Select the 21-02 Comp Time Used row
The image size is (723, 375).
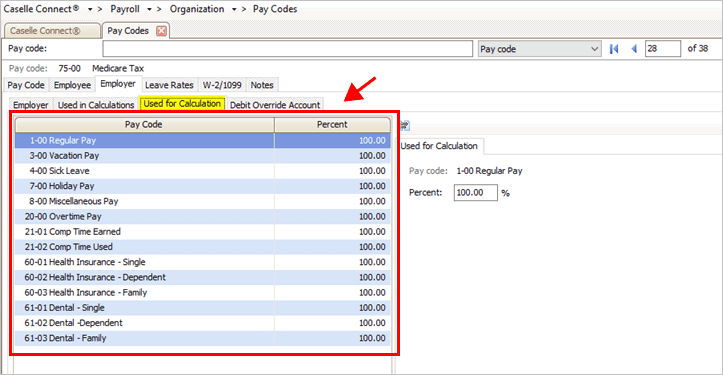coord(202,247)
